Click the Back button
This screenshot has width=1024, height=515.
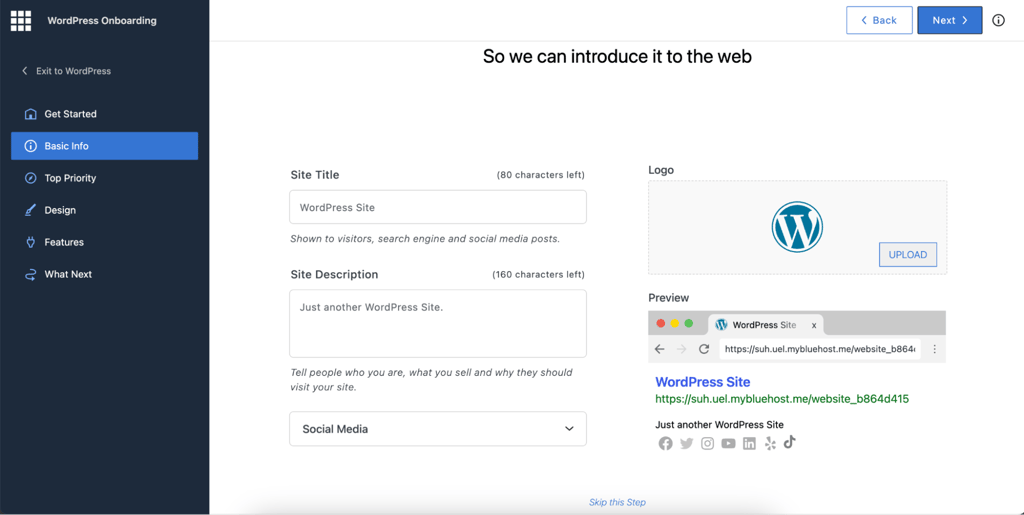pyautogui.click(x=879, y=20)
